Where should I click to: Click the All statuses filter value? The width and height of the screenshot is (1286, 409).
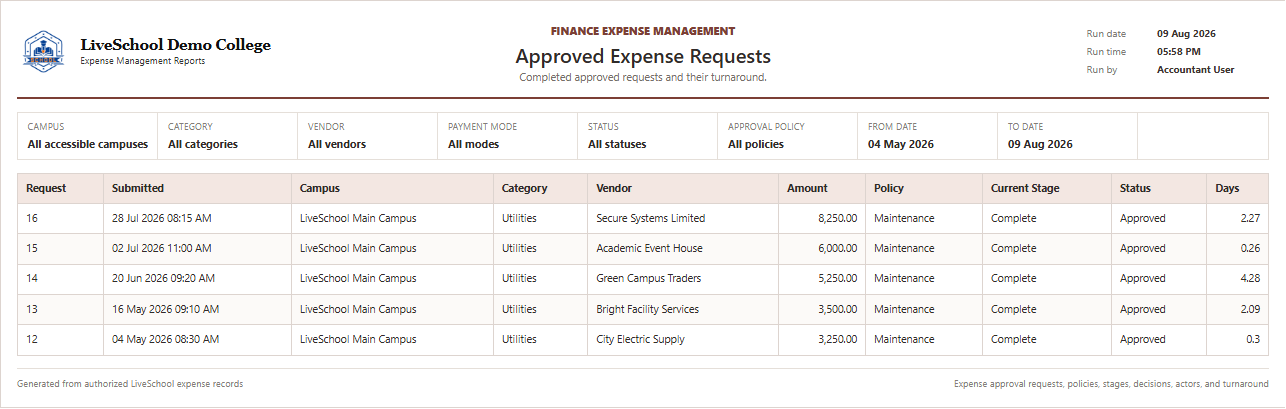click(x=617, y=144)
